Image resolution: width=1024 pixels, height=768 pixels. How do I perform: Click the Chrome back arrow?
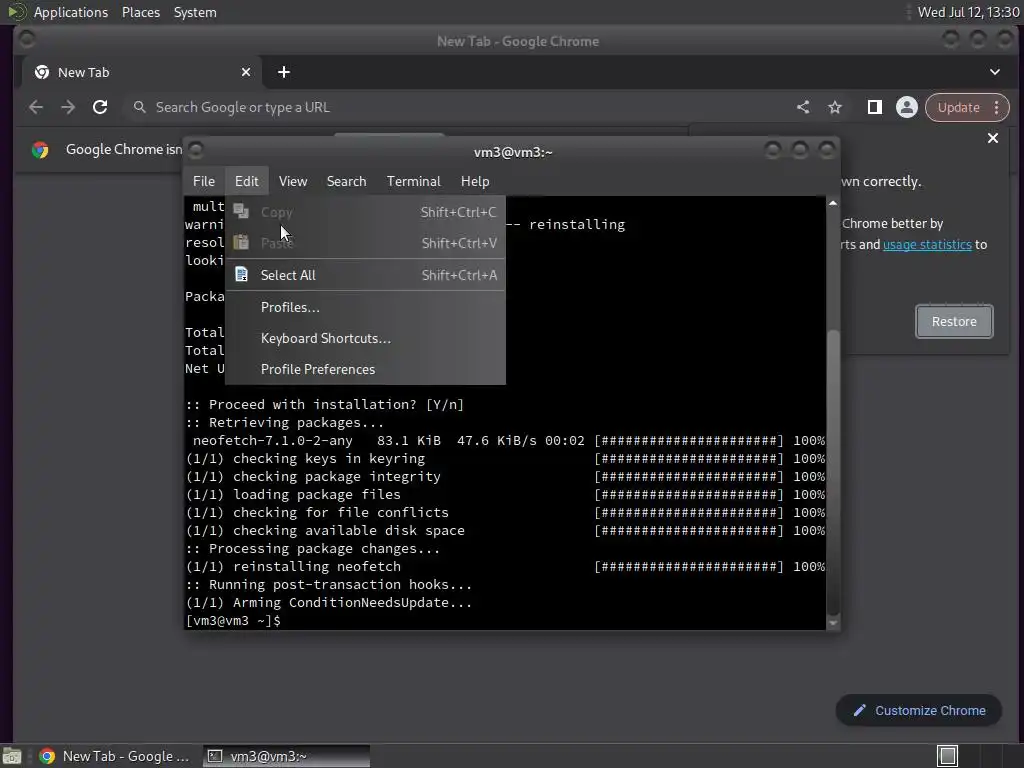point(36,107)
